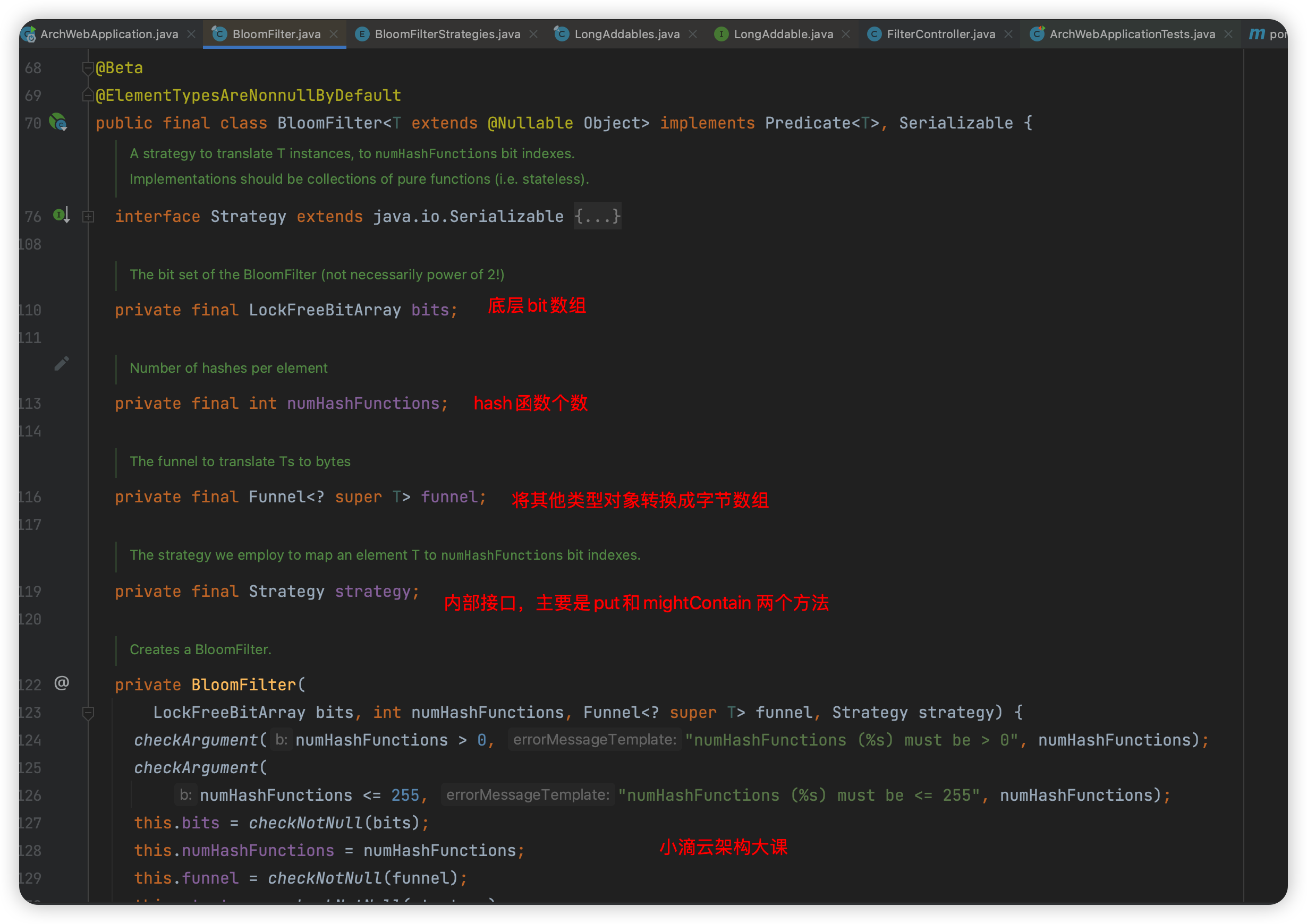Expand the {...} folded code placeholder

pyautogui.click(x=597, y=216)
